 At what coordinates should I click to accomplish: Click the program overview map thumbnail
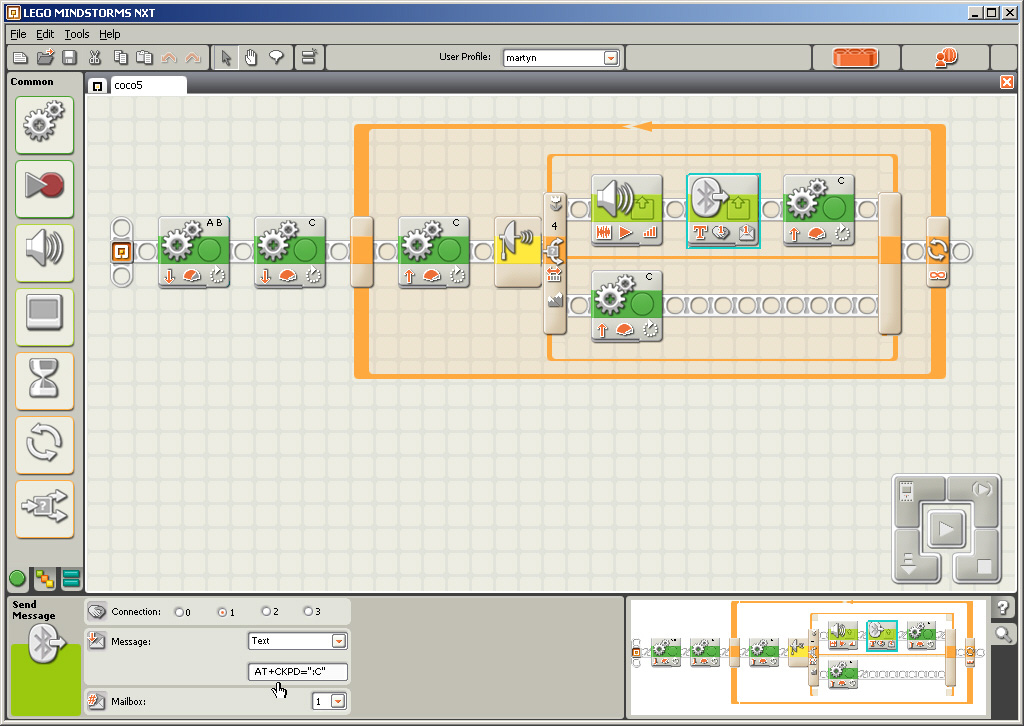coord(808,659)
